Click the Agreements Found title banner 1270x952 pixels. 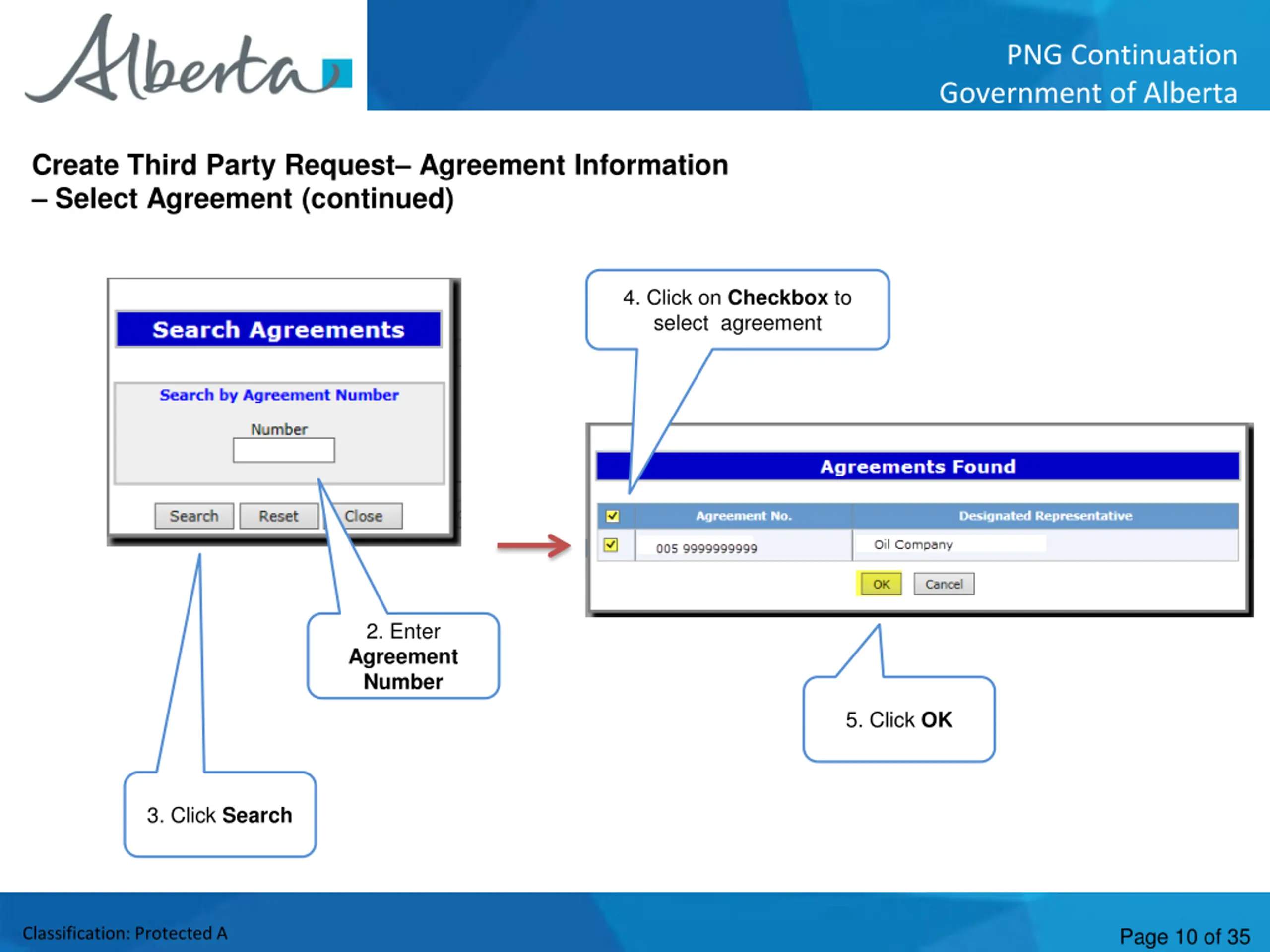click(917, 467)
